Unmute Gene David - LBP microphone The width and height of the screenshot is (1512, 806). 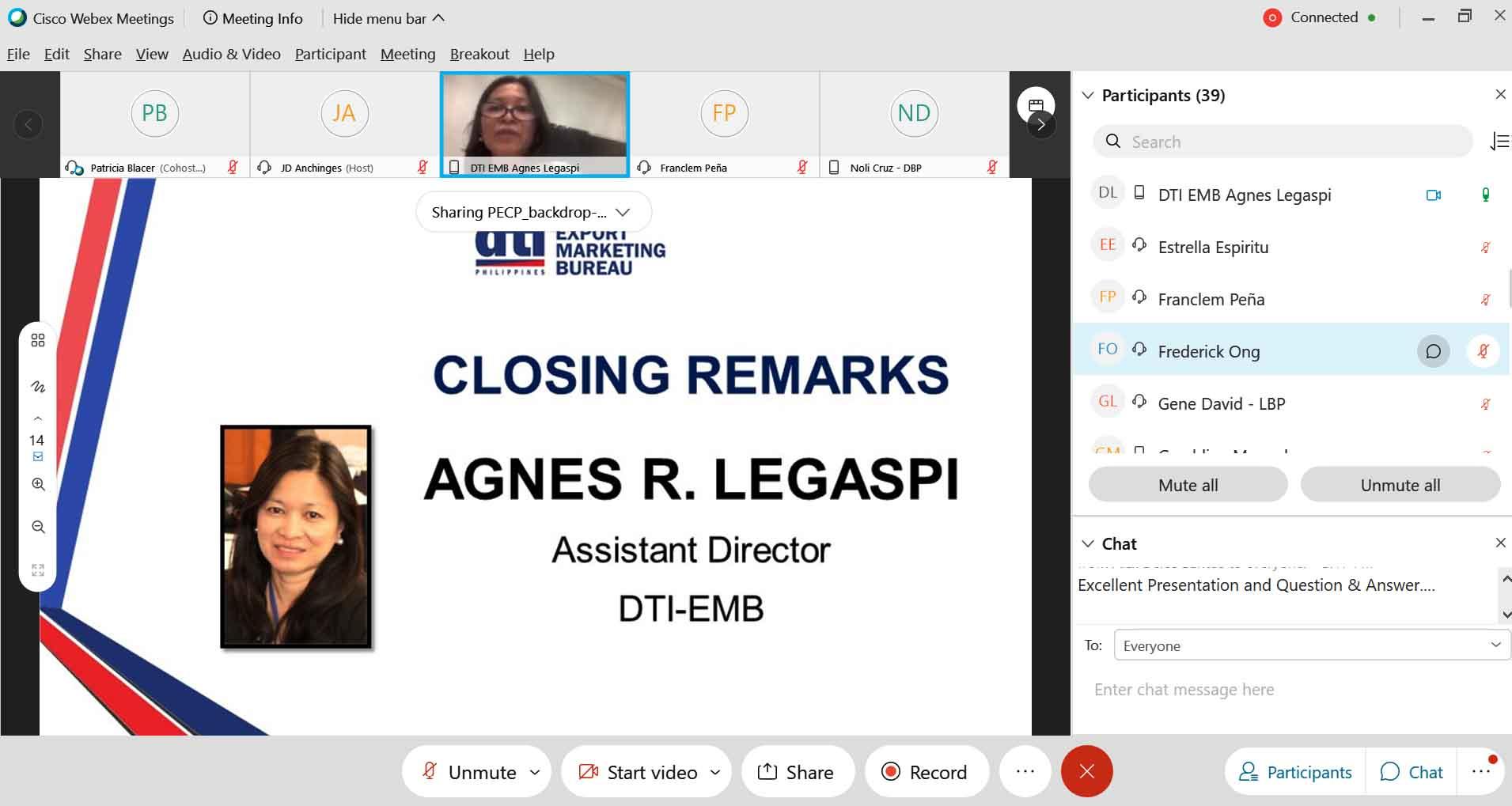click(1485, 403)
